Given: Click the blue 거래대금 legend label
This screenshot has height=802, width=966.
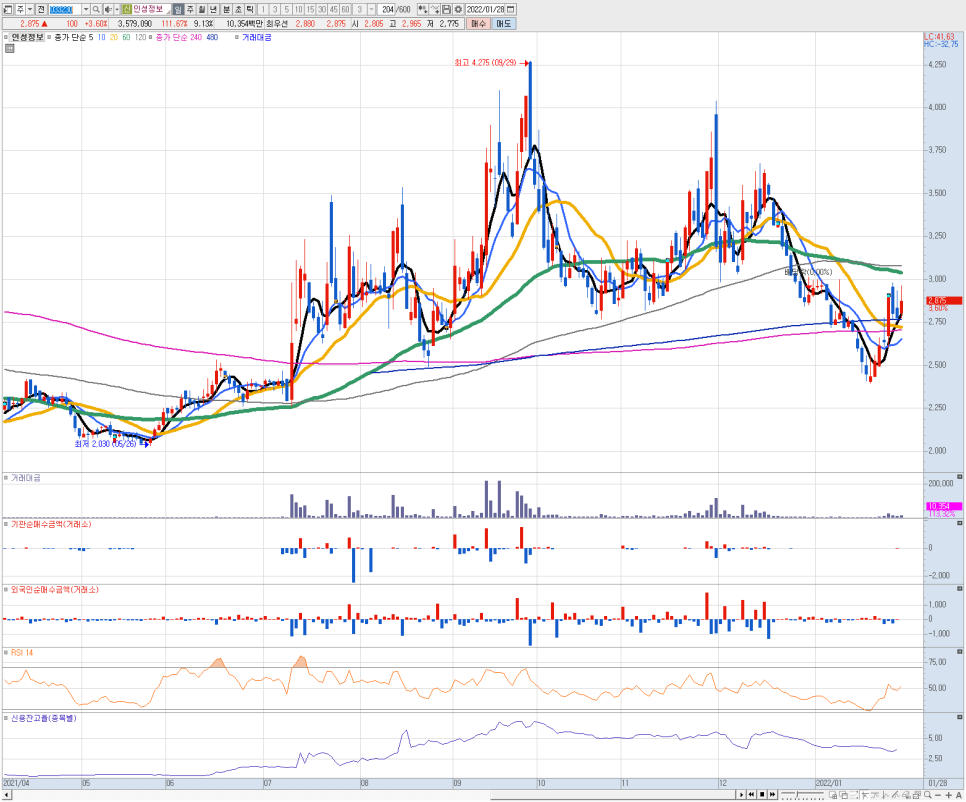Looking at the screenshot, I should (x=256, y=38).
